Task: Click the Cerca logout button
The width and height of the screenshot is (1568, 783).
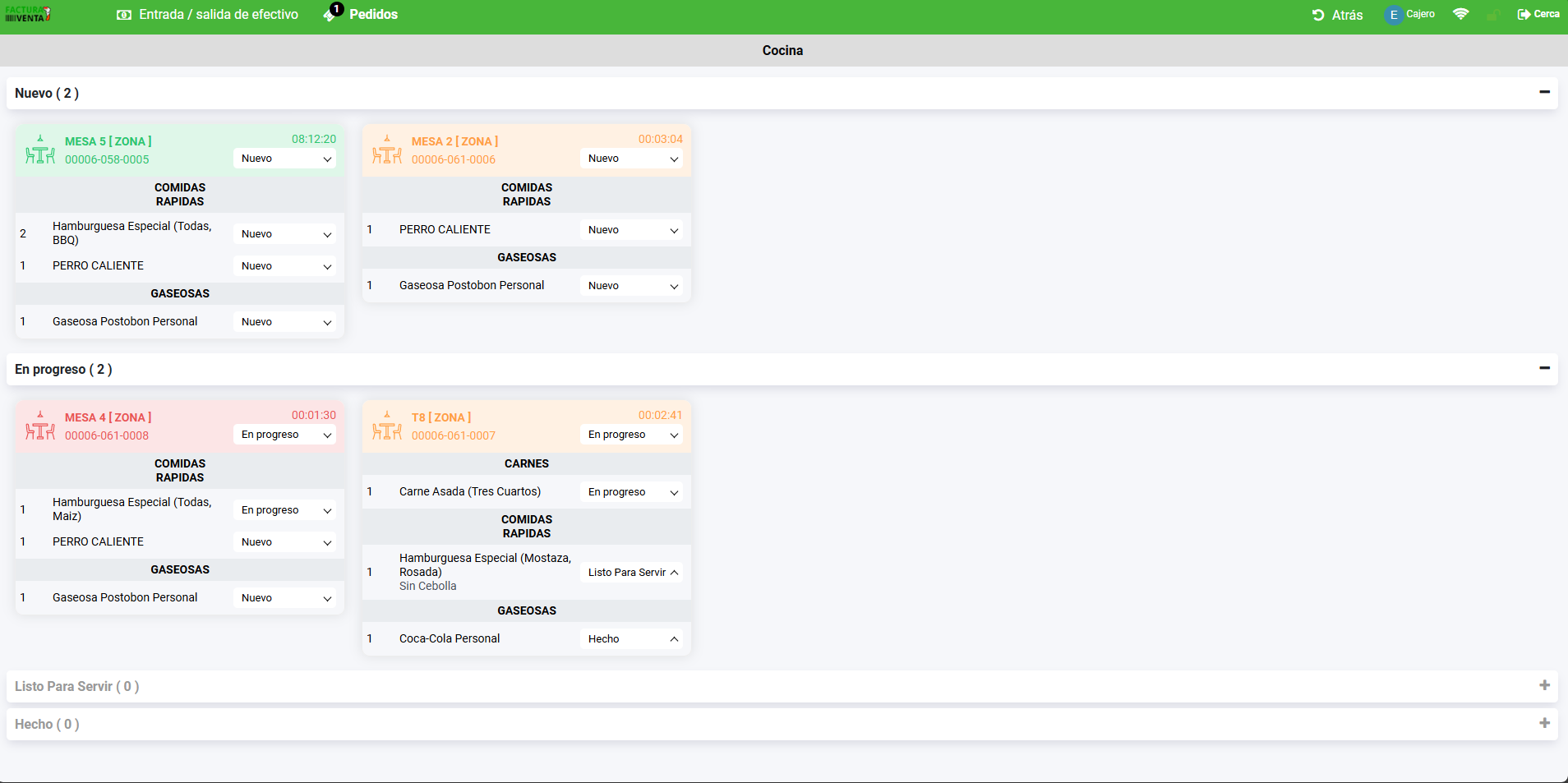Action: coord(1538,14)
